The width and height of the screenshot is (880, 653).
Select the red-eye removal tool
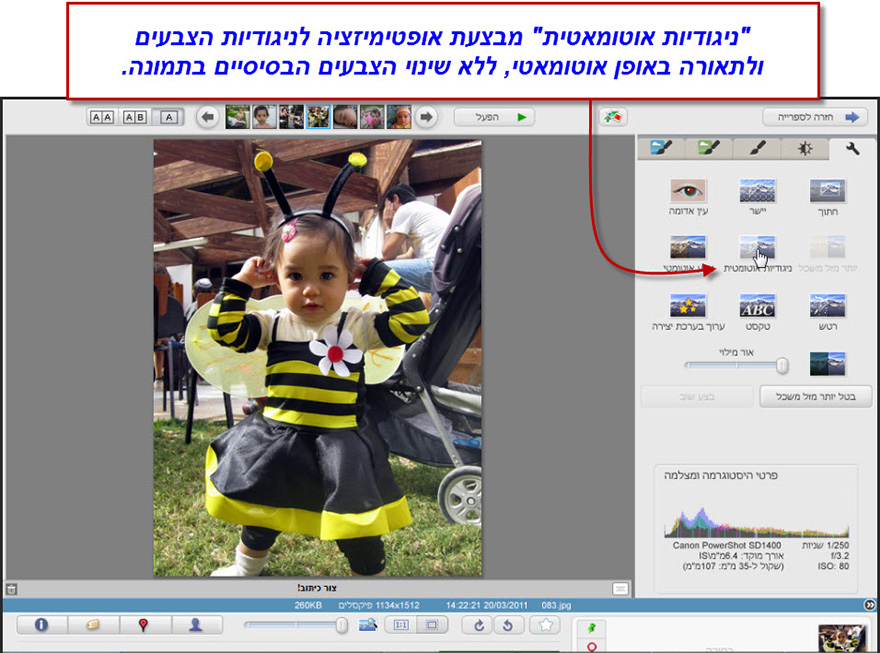691,190
